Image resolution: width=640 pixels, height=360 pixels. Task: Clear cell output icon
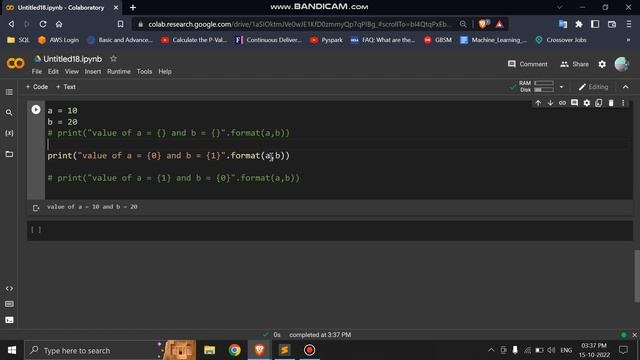36,208
